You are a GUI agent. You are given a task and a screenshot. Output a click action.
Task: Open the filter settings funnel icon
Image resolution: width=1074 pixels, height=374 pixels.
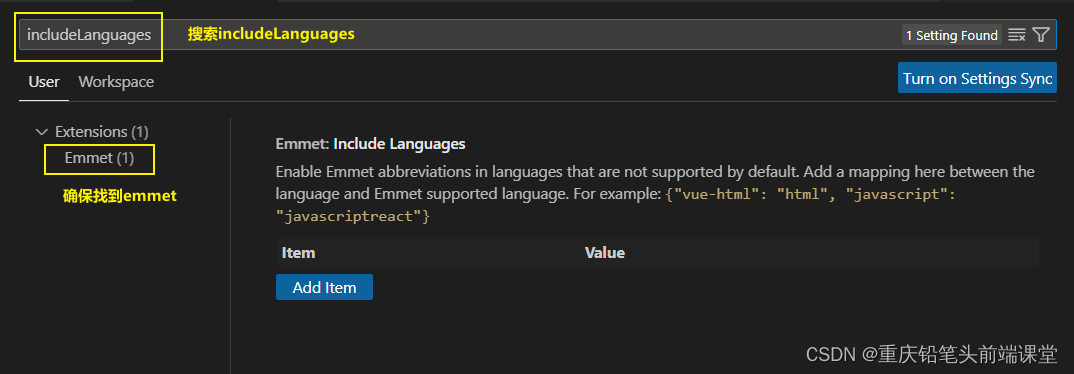pyautogui.click(x=1040, y=35)
